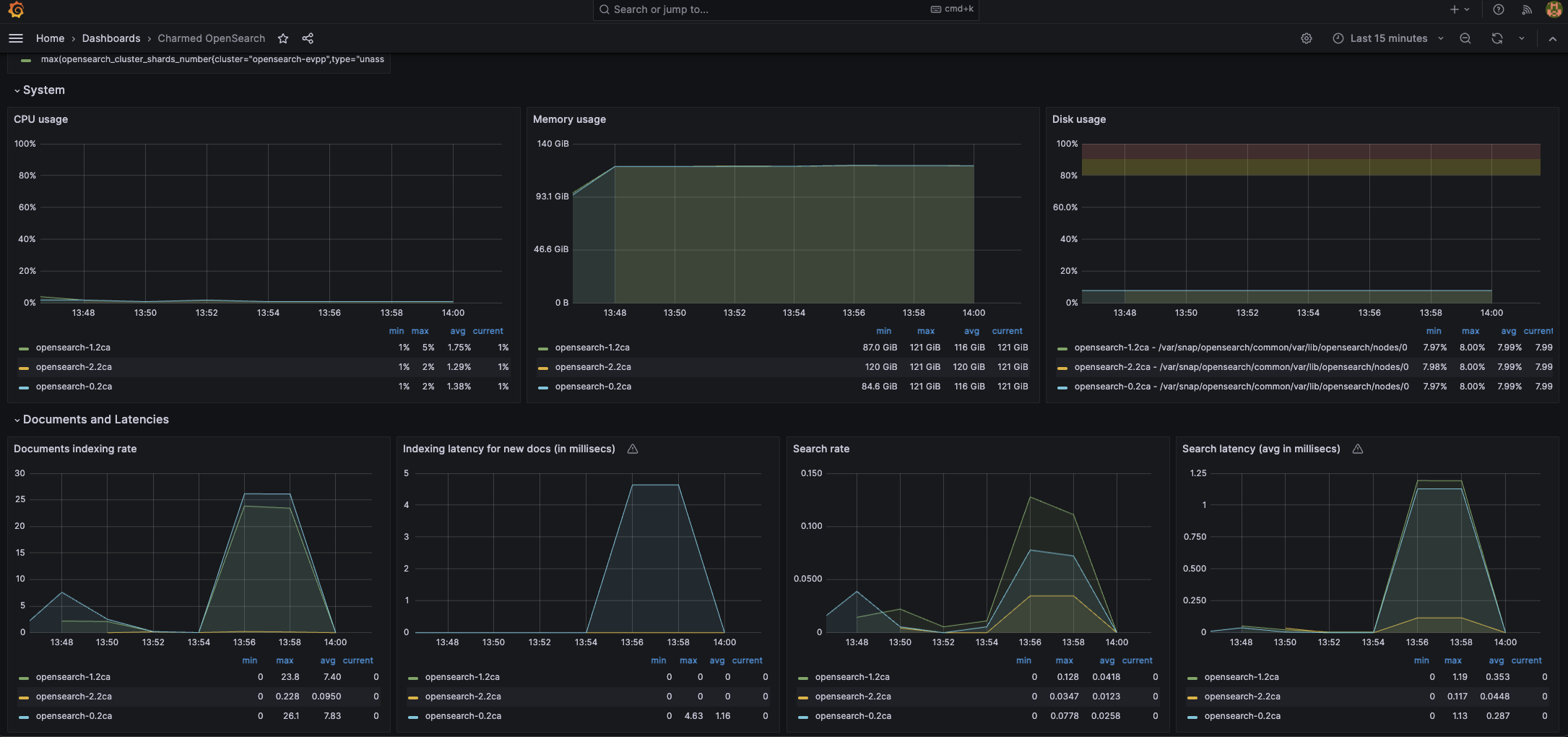Star the Charmed OpenSearch dashboard
The height and width of the screenshot is (737, 1568).
(x=282, y=38)
